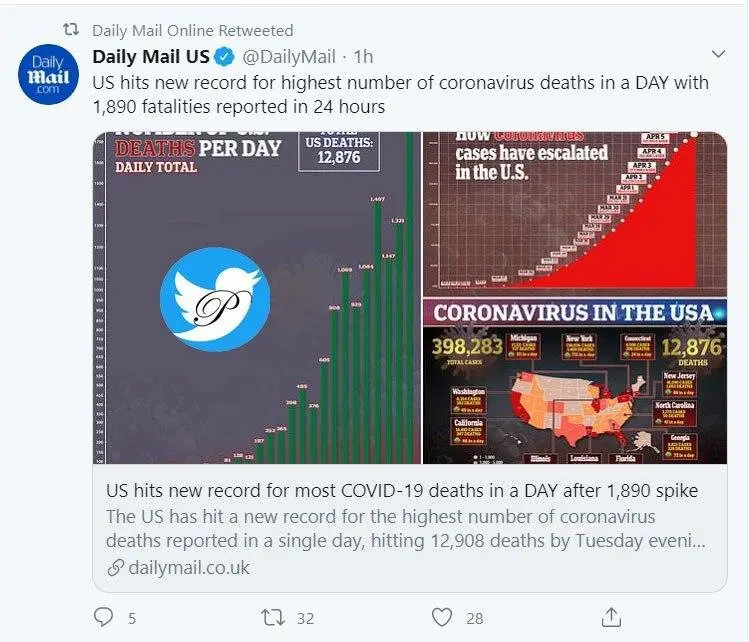Click the reply speech bubble icon

[x=103, y=618]
